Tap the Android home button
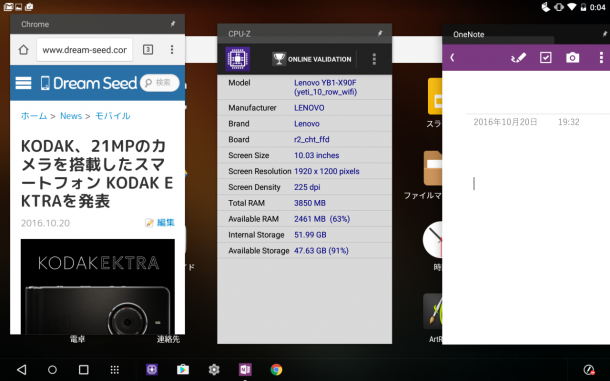 [52, 370]
